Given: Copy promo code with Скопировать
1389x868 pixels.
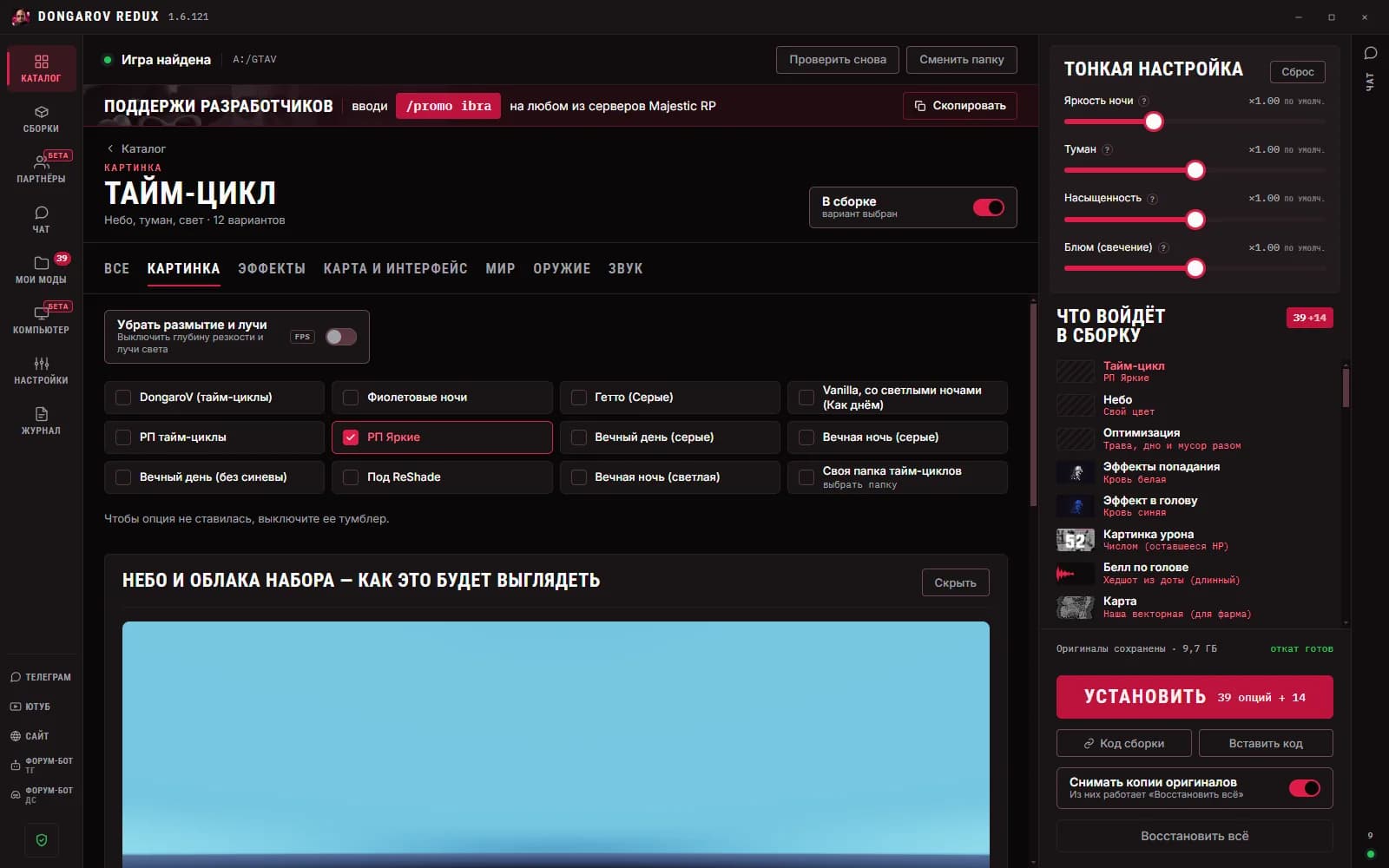Looking at the screenshot, I should [x=959, y=106].
